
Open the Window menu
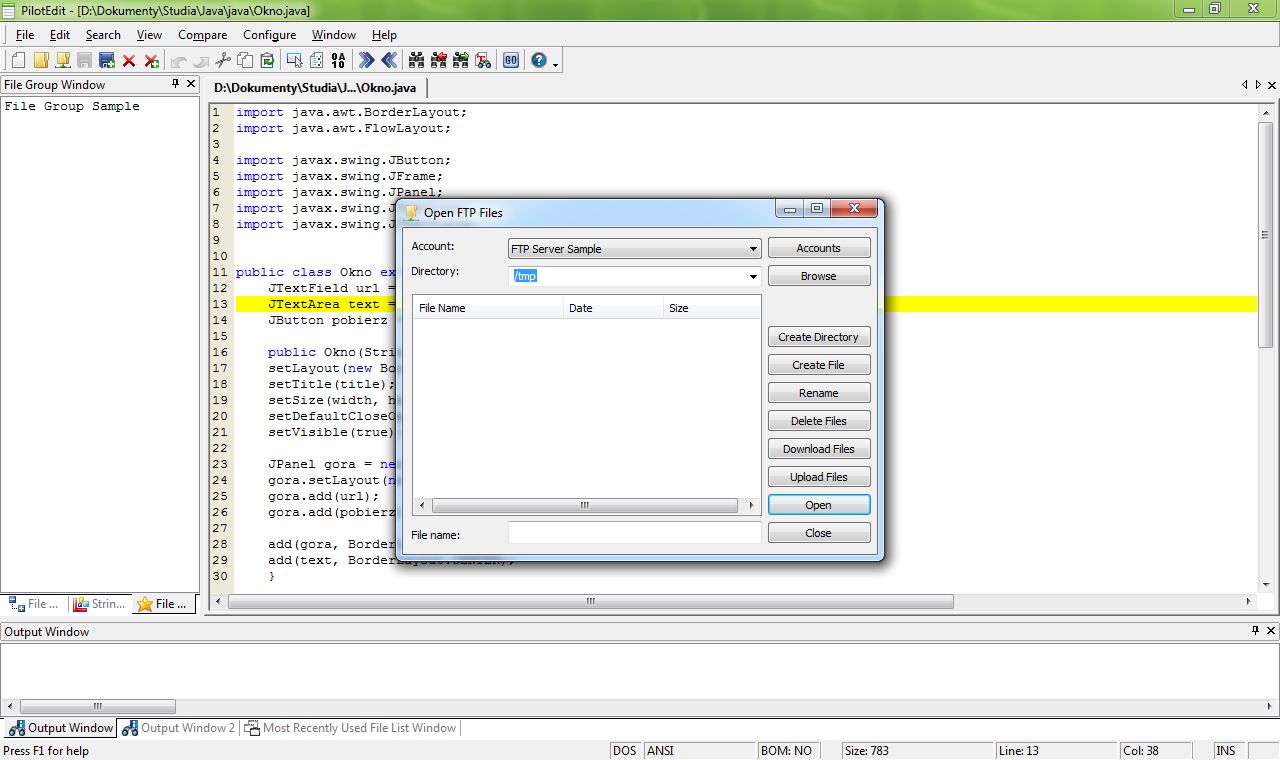334,35
